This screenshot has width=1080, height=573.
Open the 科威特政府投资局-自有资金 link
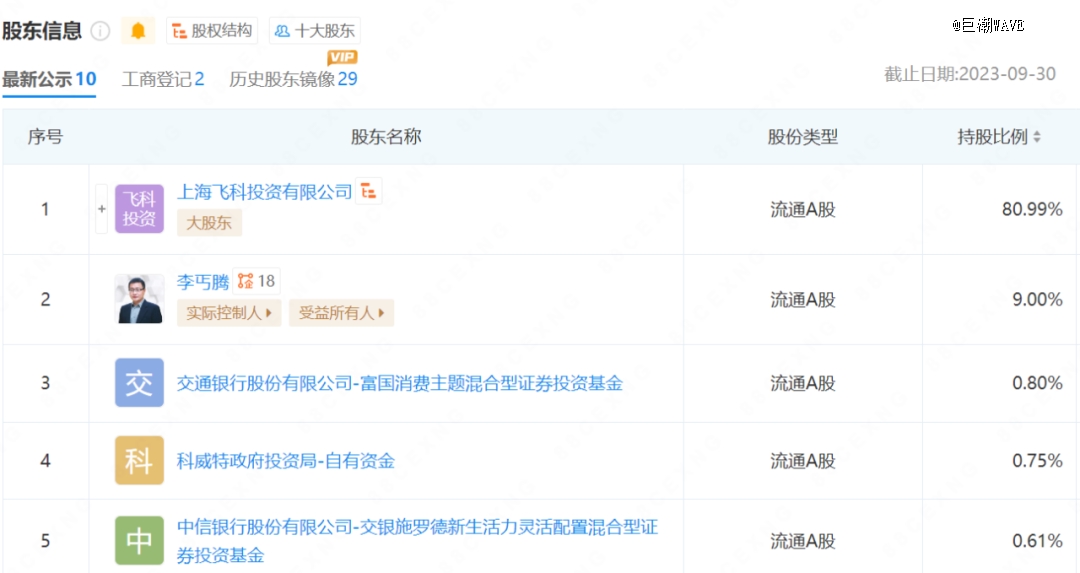(x=286, y=461)
